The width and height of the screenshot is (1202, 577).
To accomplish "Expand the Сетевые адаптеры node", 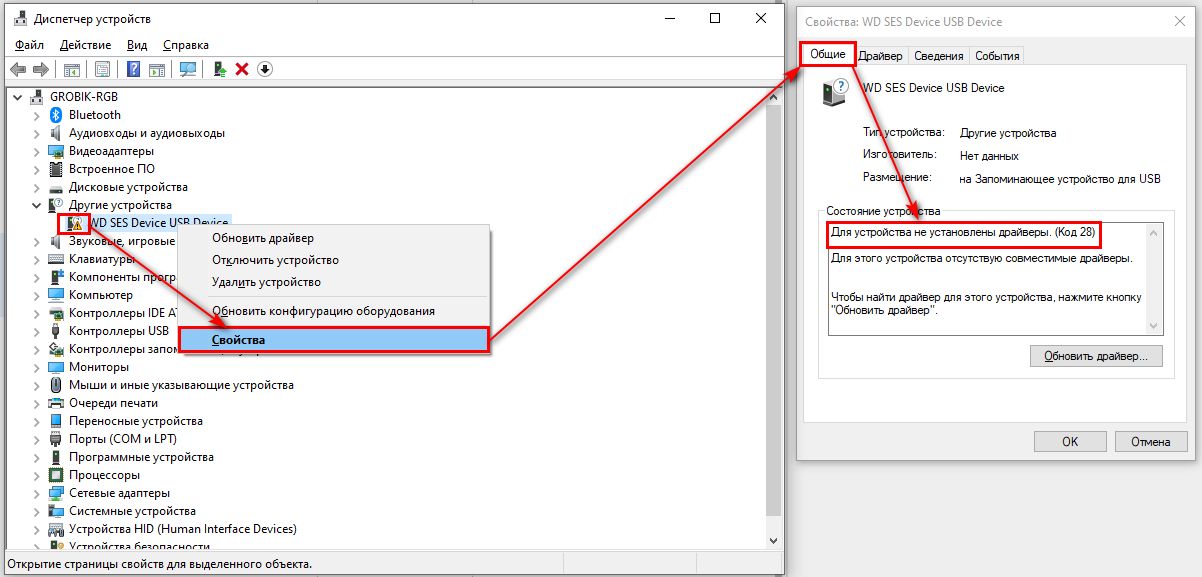I will (37, 493).
